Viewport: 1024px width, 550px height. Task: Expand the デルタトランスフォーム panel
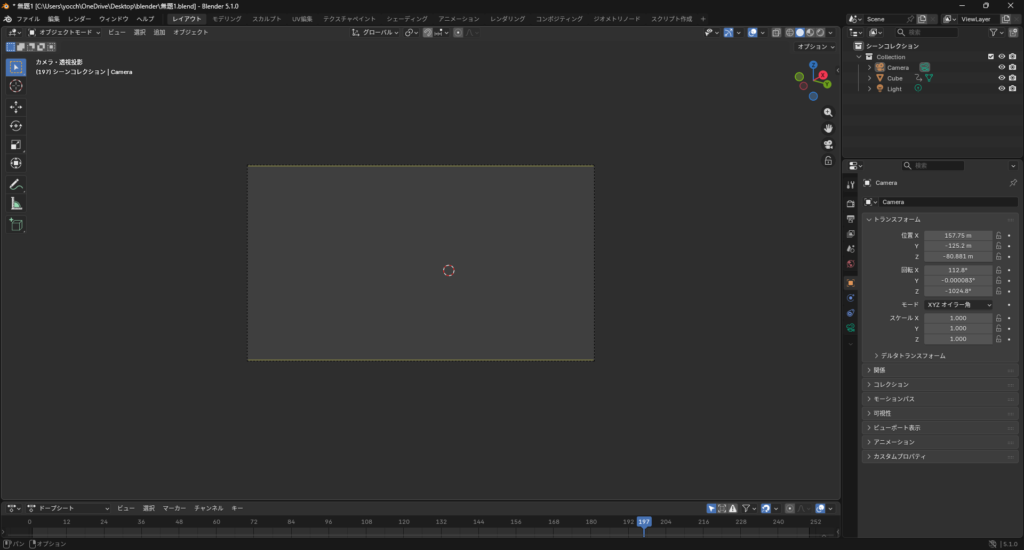(910, 355)
